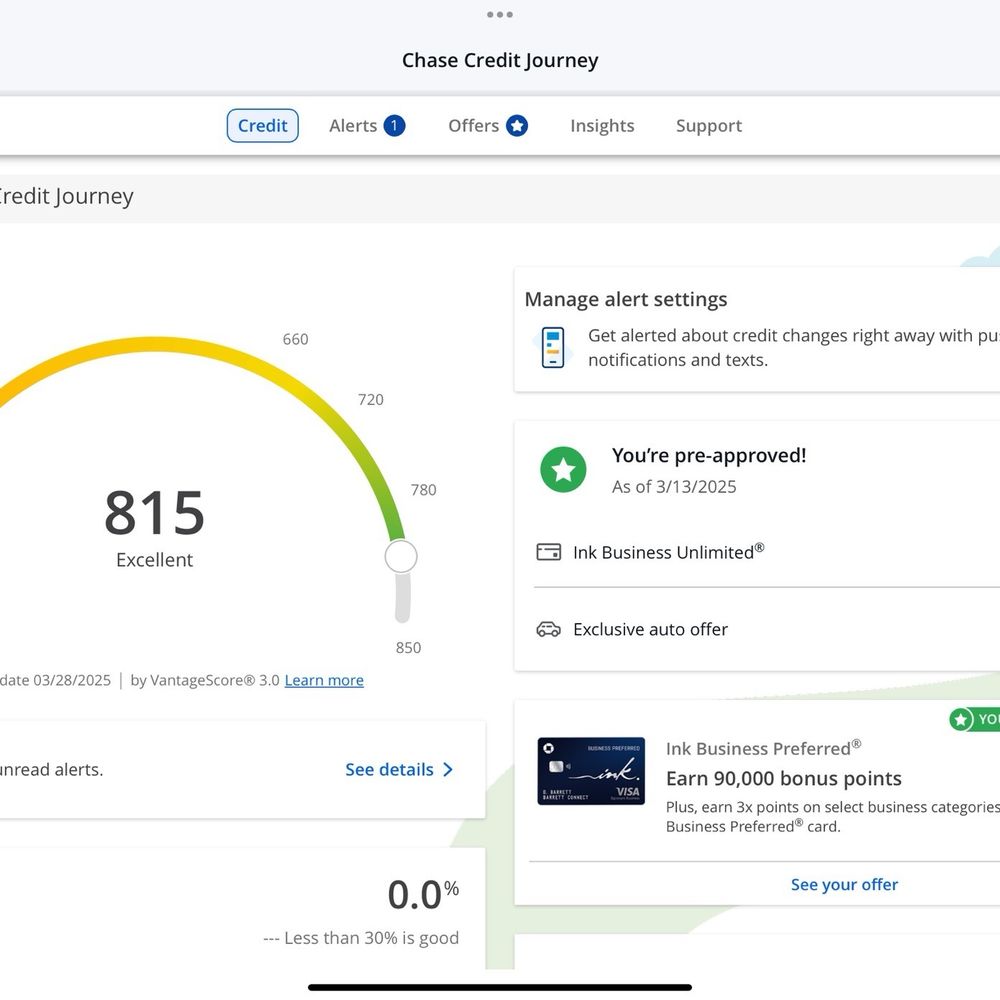Open the Offers tab
Image resolution: width=1000 pixels, height=1000 pixels.
[x=473, y=126]
